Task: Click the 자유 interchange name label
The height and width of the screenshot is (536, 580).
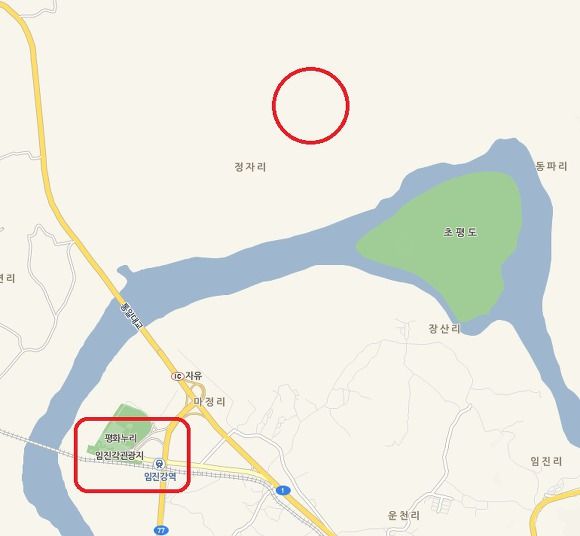Action: [x=194, y=376]
